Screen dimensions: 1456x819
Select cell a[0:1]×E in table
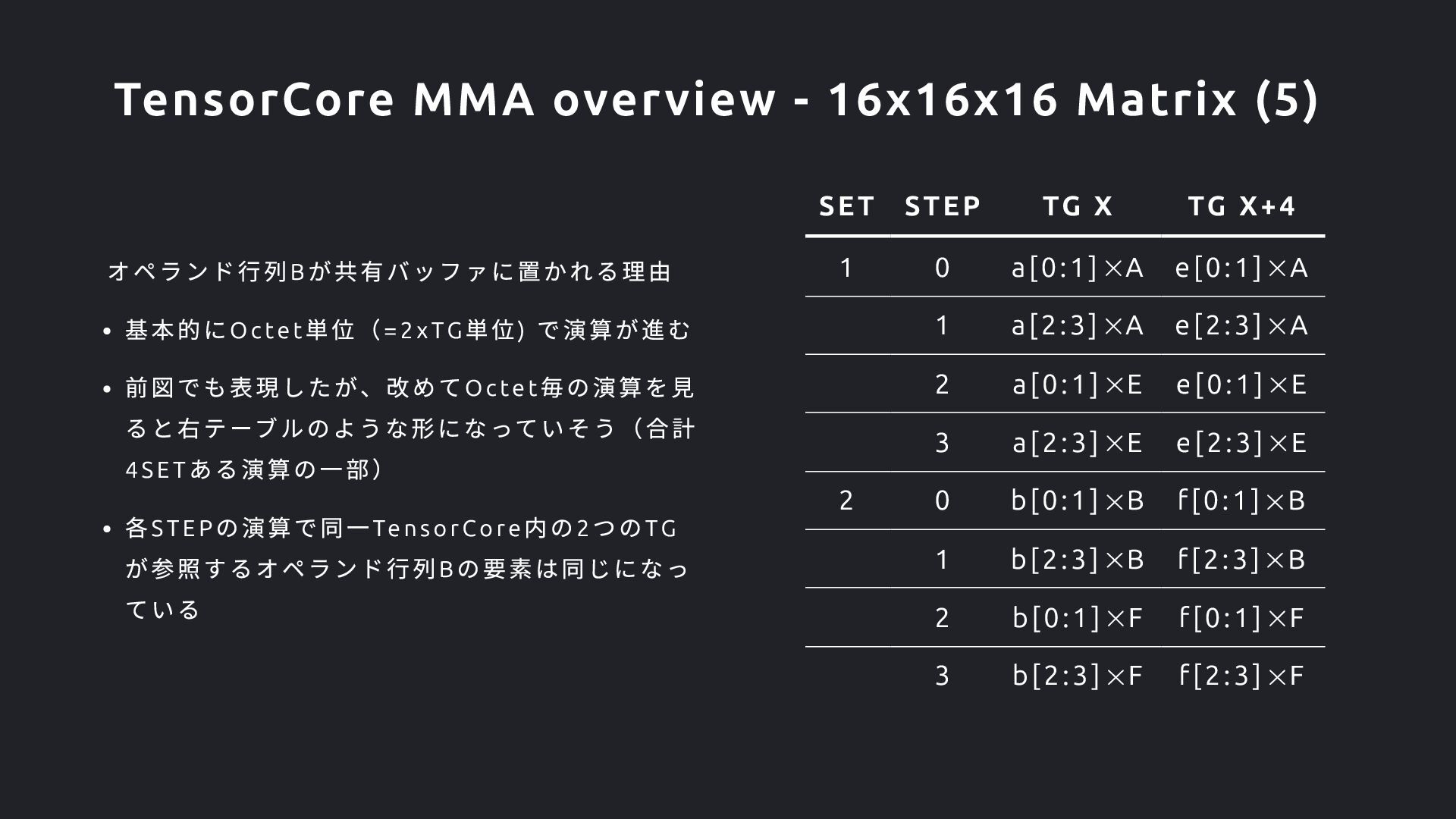pos(1078,384)
